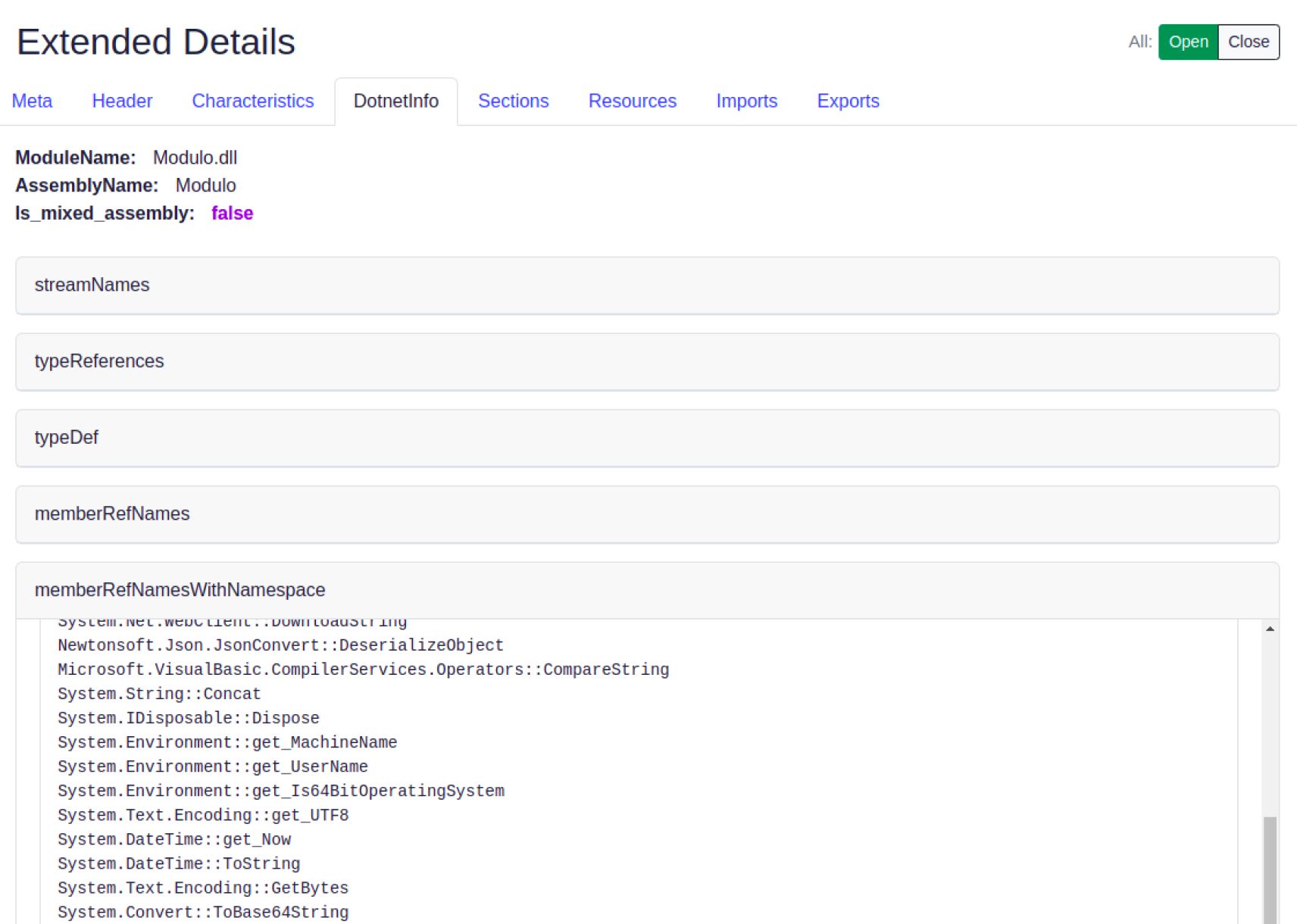Click the Newtonsoft.Json.JsonConvert::DeserializeObject line
The height and width of the screenshot is (924, 1297).
[x=280, y=645]
